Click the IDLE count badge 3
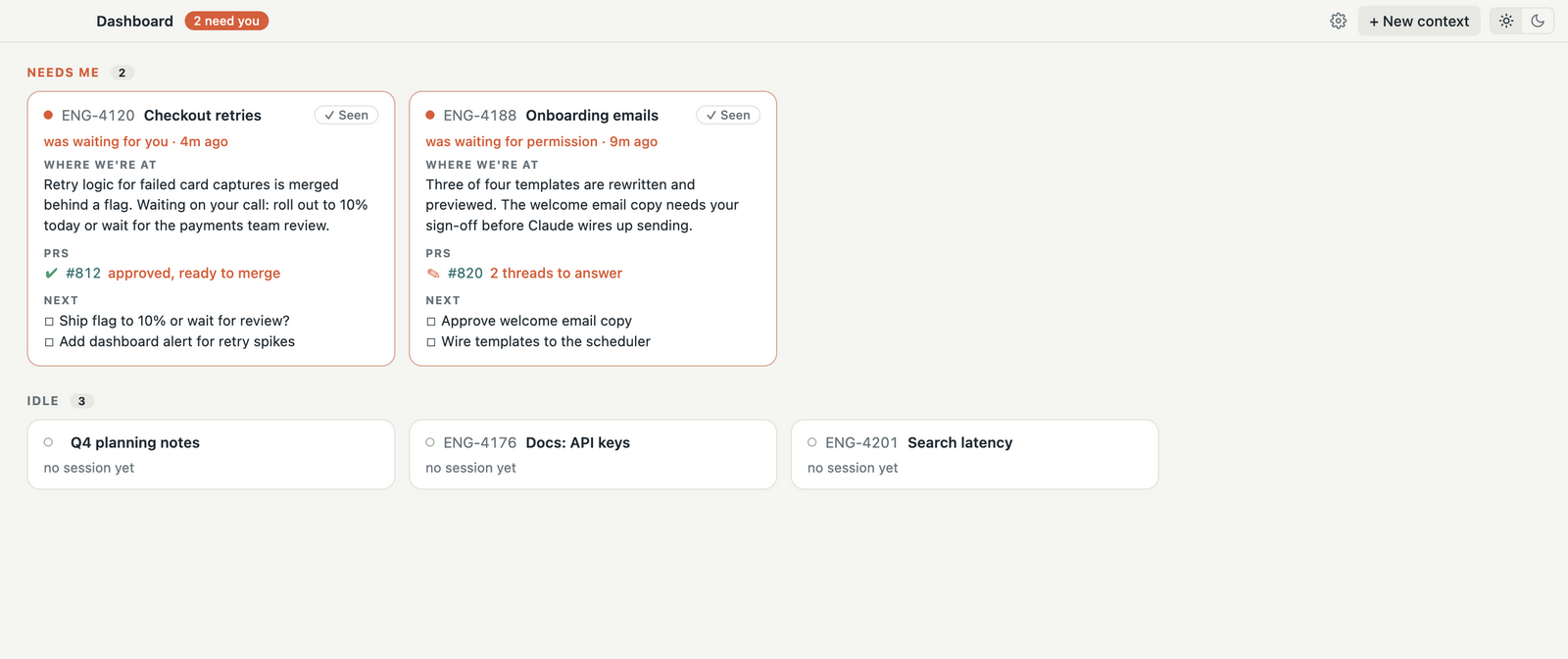This screenshot has height=659, width=1568. click(82, 401)
